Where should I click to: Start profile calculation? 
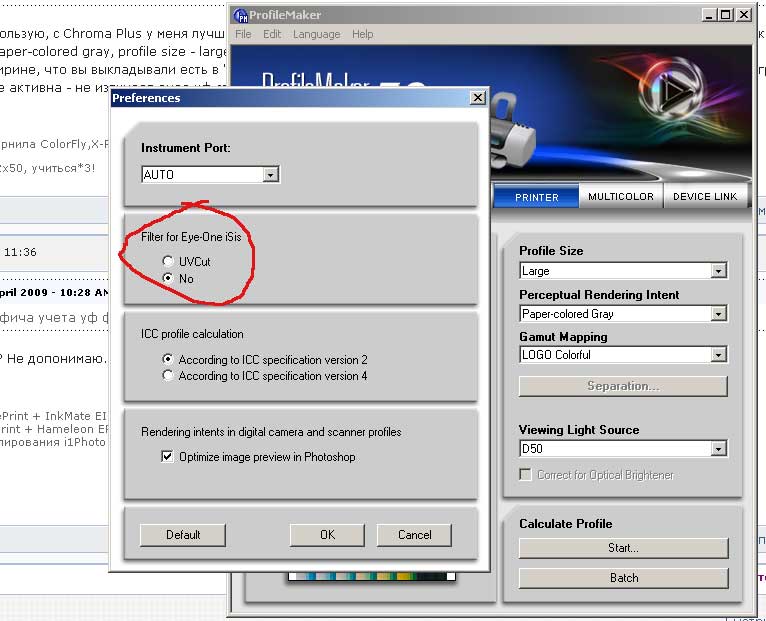tap(623, 548)
